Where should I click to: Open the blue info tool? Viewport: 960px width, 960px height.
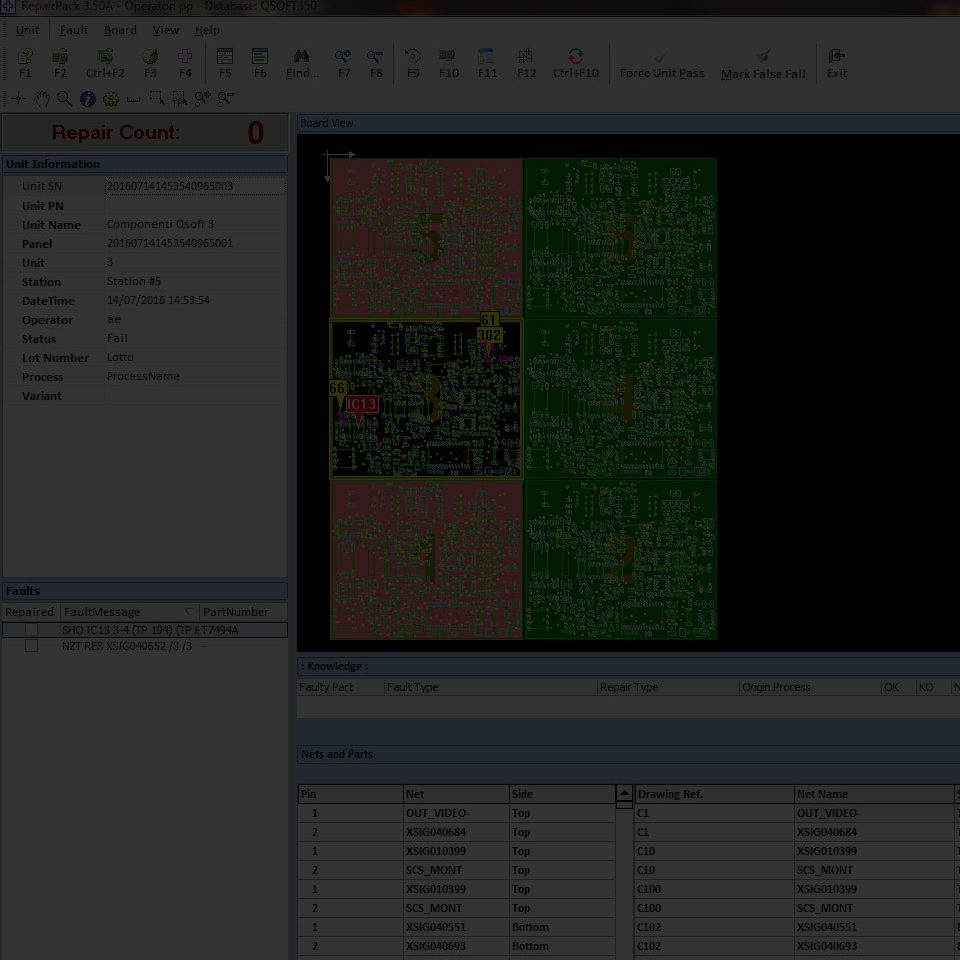point(87,99)
